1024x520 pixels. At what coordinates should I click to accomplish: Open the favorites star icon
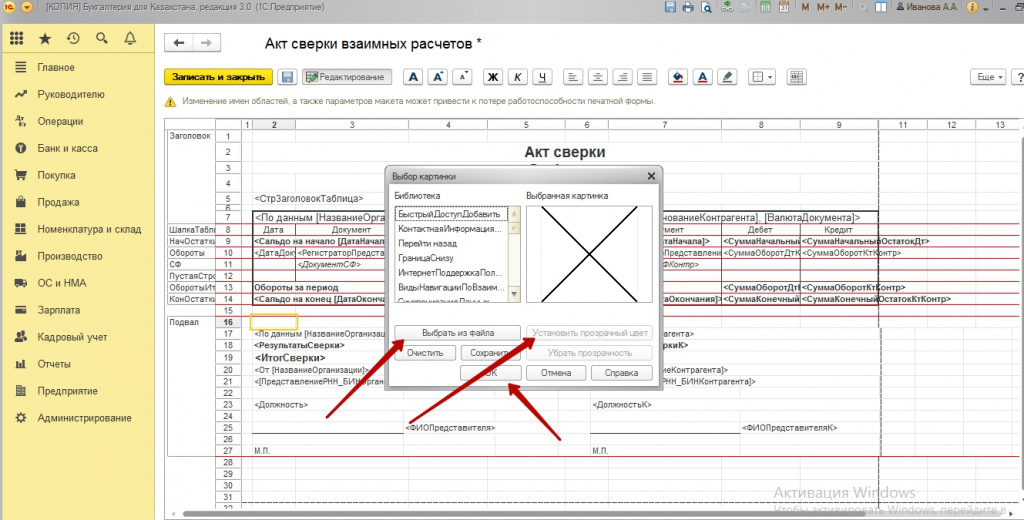pyautogui.click(x=44, y=39)
